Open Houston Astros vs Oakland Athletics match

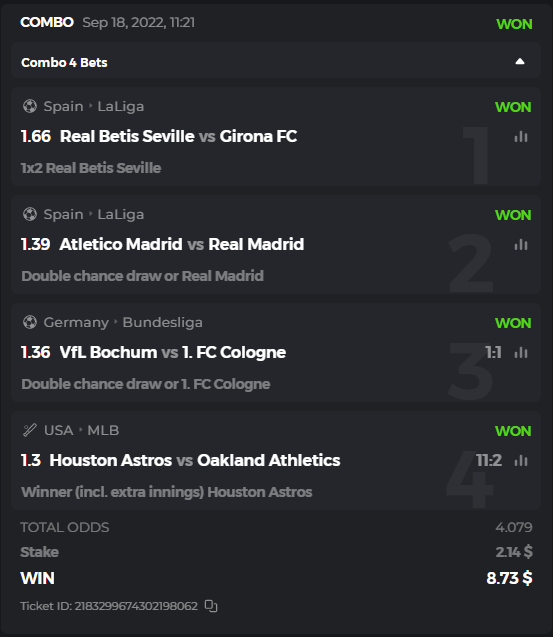click(195, 461)
